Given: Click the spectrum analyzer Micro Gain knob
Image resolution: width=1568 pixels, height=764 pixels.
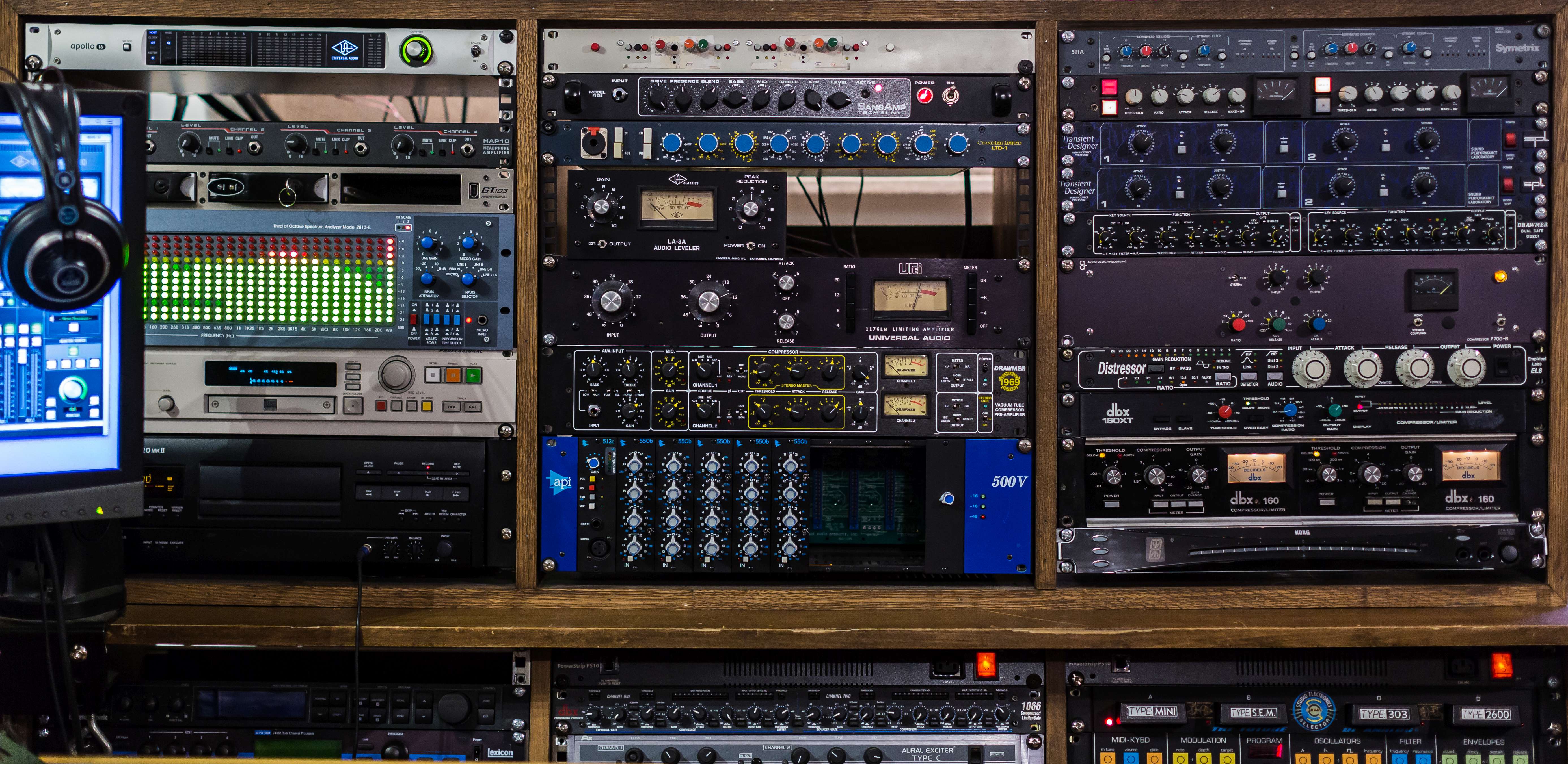Looking at the screenshot, I should pyautogui.click(x=468, y=243).
